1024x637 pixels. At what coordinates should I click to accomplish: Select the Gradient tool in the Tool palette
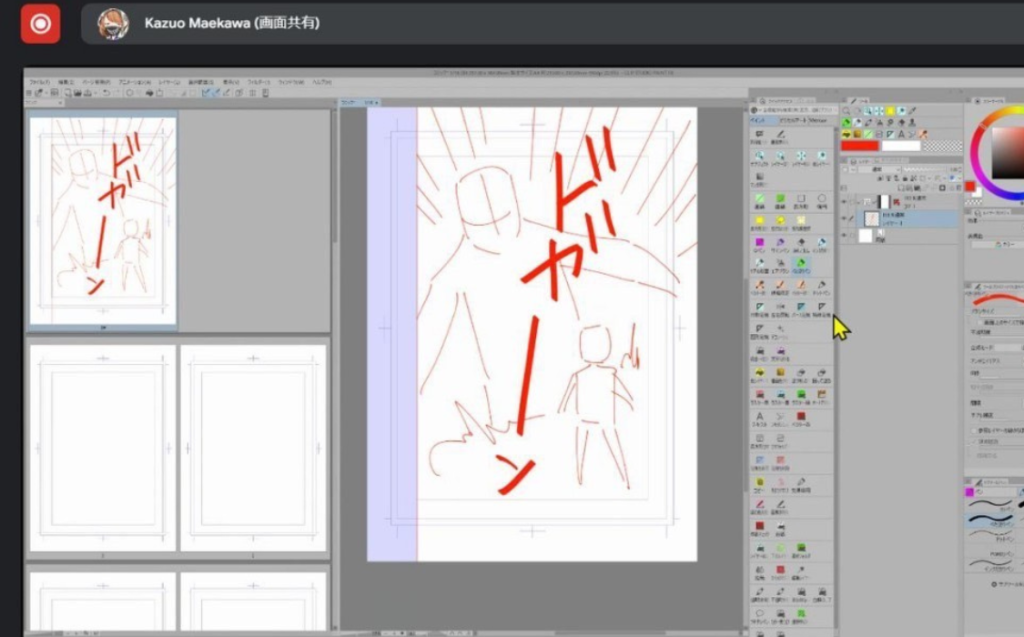coord(857,134)
